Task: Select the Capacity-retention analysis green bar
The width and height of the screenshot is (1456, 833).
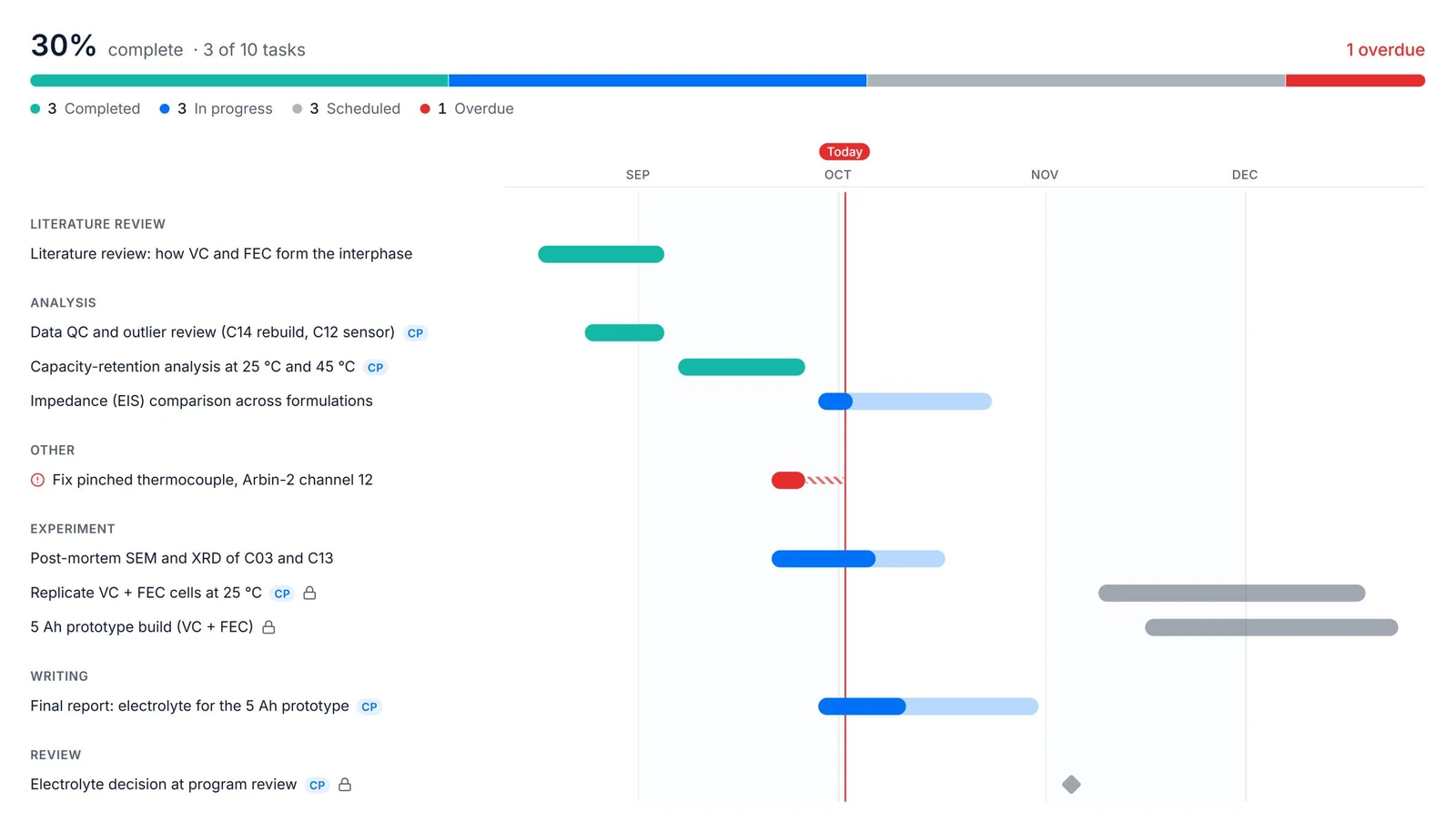Action: tap(742, 367)
